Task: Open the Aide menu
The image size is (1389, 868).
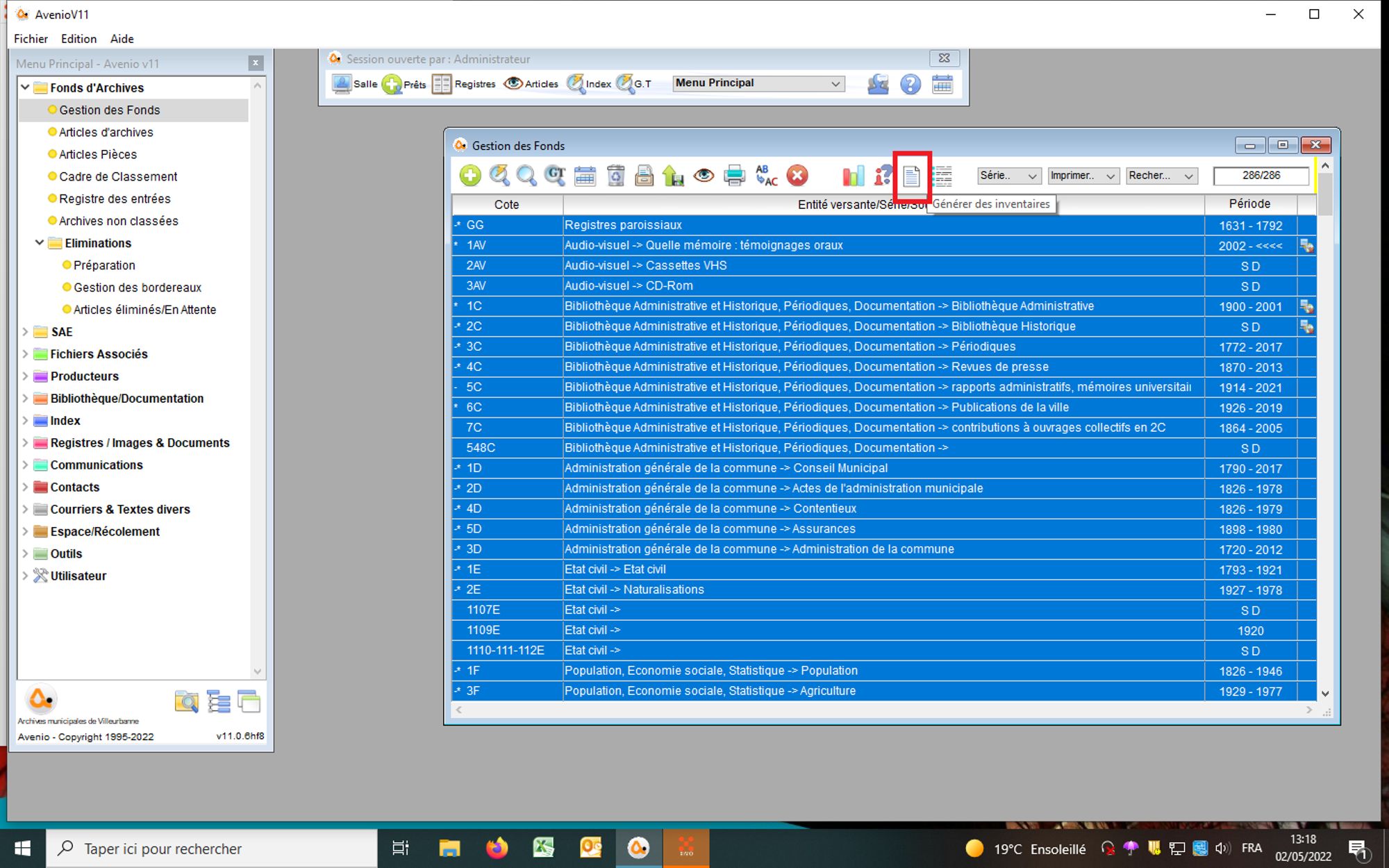Action: [x=122, y=39]
